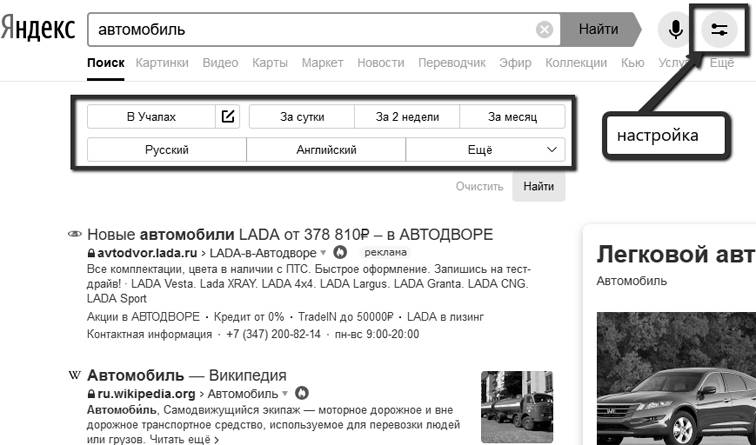Click the W favicon beside the Wikipedia result
The image size is (756, 445).
(74, 376)
